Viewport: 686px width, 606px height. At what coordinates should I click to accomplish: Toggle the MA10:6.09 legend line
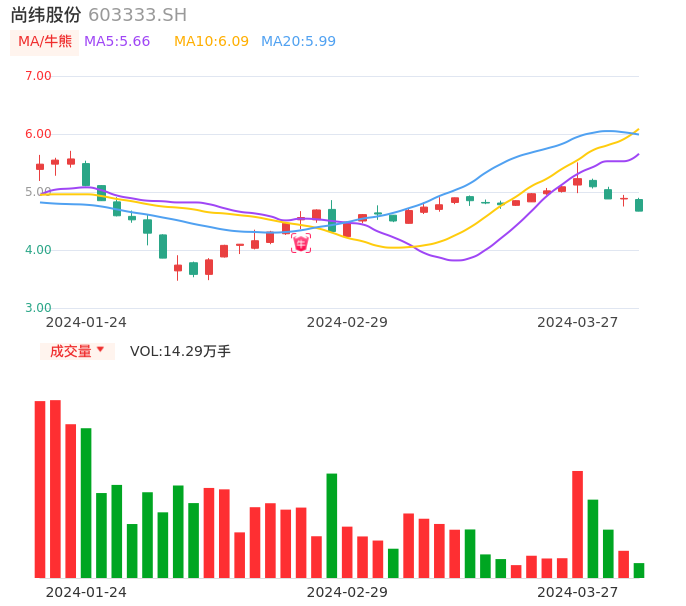tap(211, 42)
